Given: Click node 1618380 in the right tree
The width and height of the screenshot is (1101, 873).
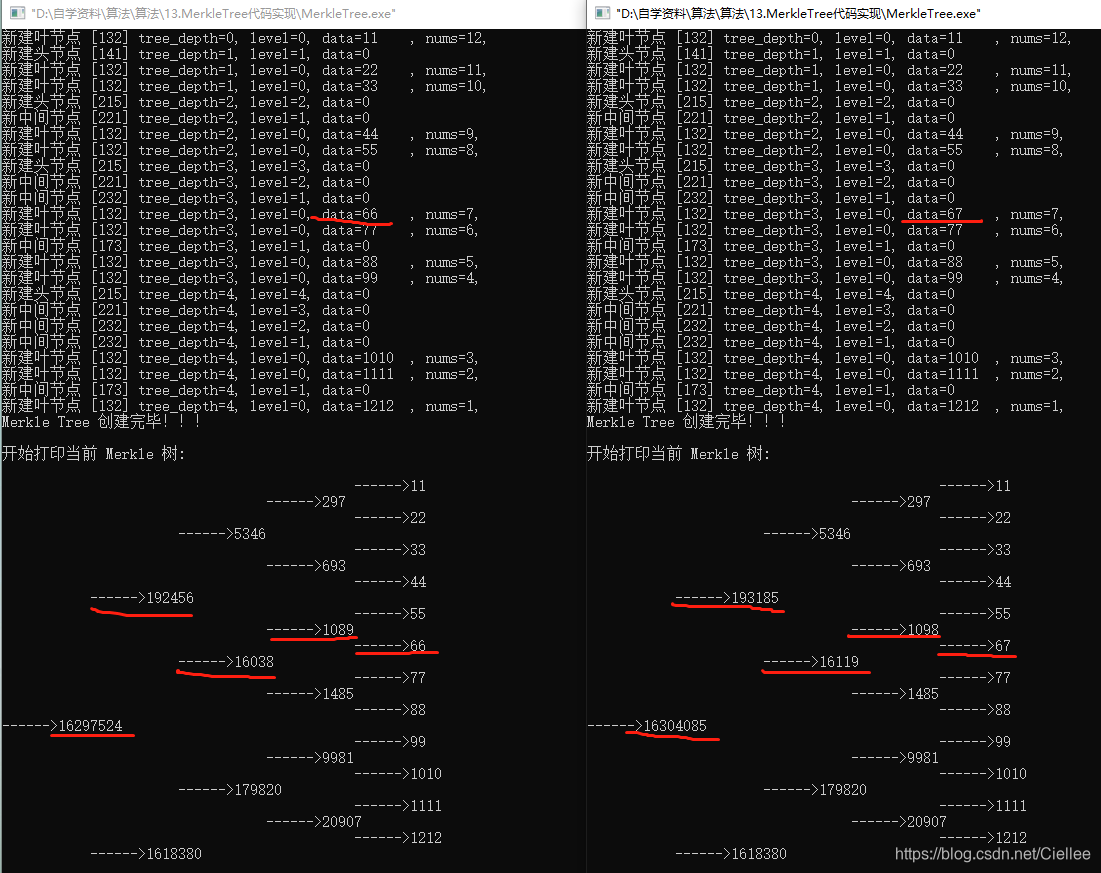Looking at the screenshot, I should click(758, 853).
